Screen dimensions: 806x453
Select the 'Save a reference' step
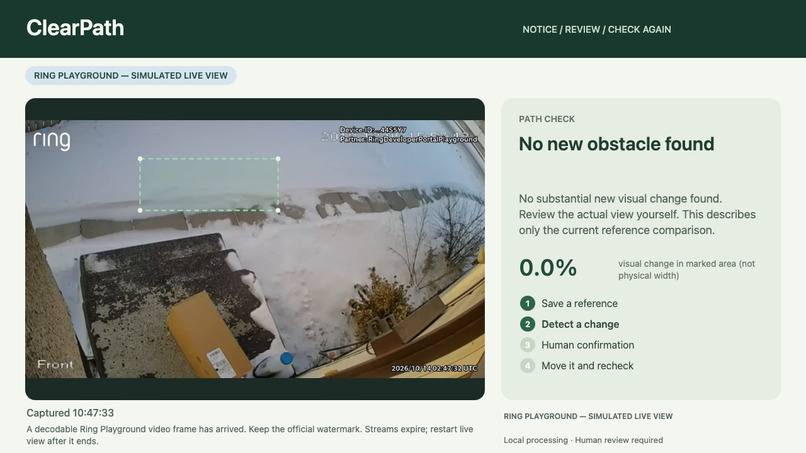(579, 303)
